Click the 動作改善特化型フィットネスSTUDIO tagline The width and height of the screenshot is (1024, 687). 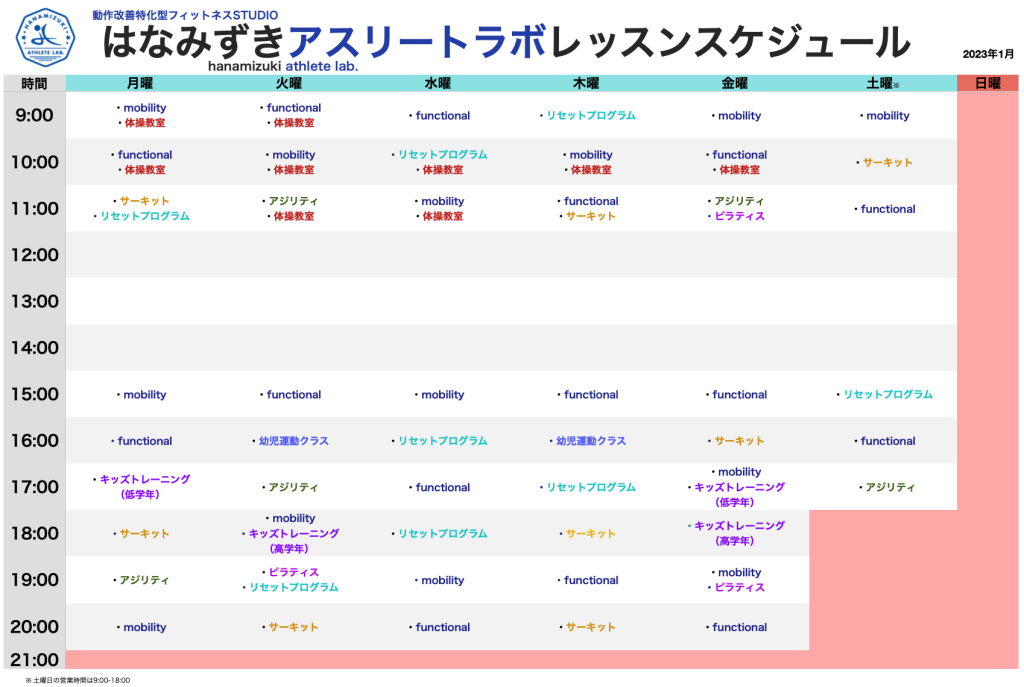(x=185, y=15)
